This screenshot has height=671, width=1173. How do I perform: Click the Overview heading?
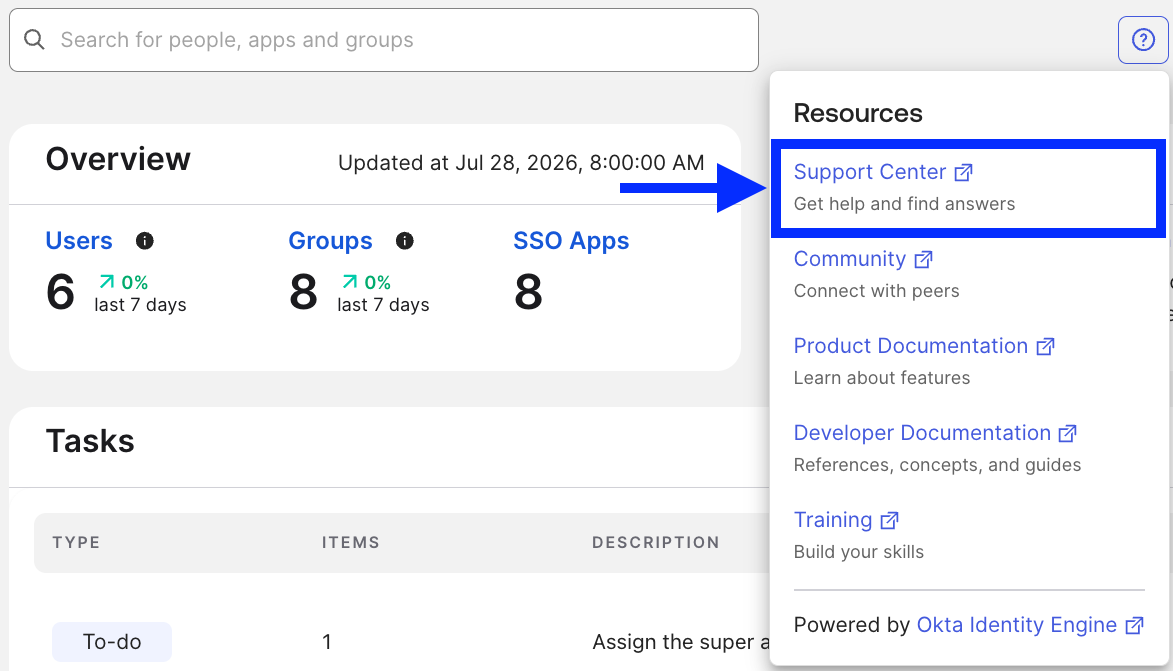(x=118, y=159)
